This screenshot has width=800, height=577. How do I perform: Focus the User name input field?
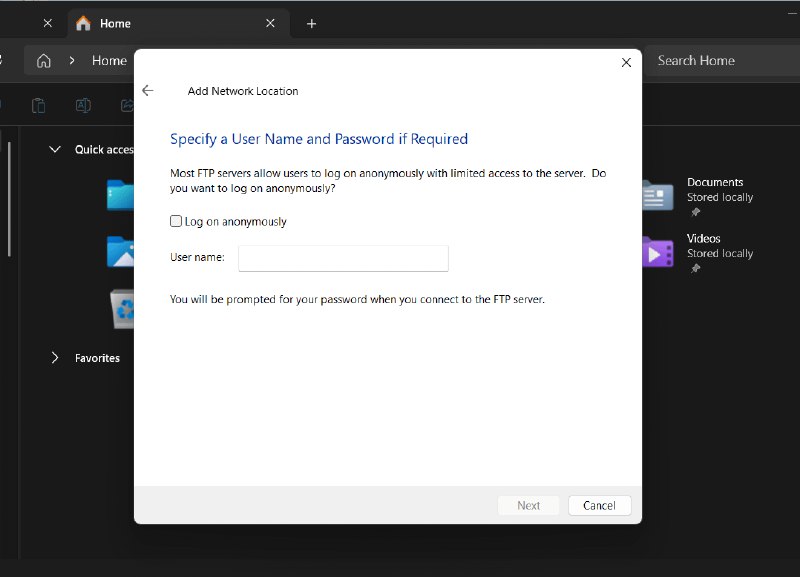pos(343,258)
